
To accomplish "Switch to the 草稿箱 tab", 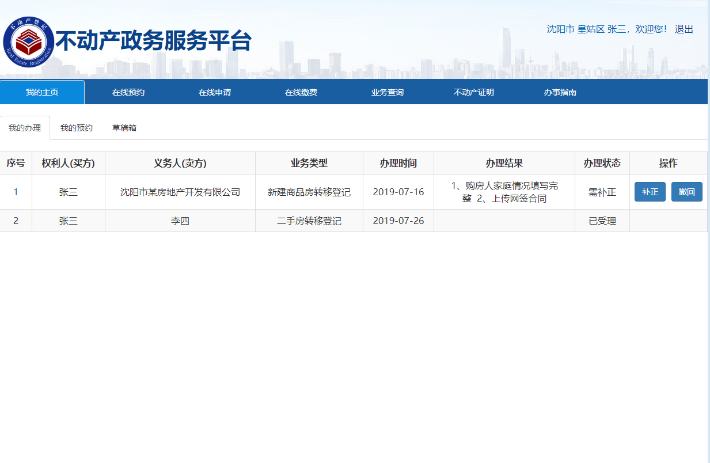I will [124, 128].
